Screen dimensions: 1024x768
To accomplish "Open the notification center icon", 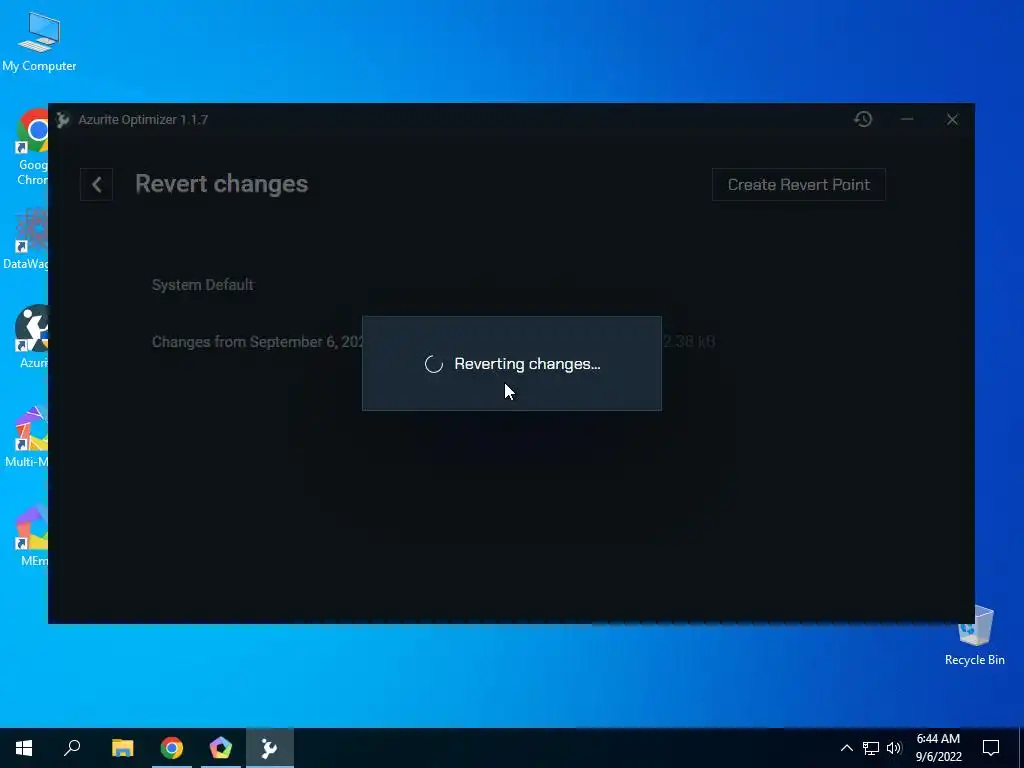I will [991, 748].
